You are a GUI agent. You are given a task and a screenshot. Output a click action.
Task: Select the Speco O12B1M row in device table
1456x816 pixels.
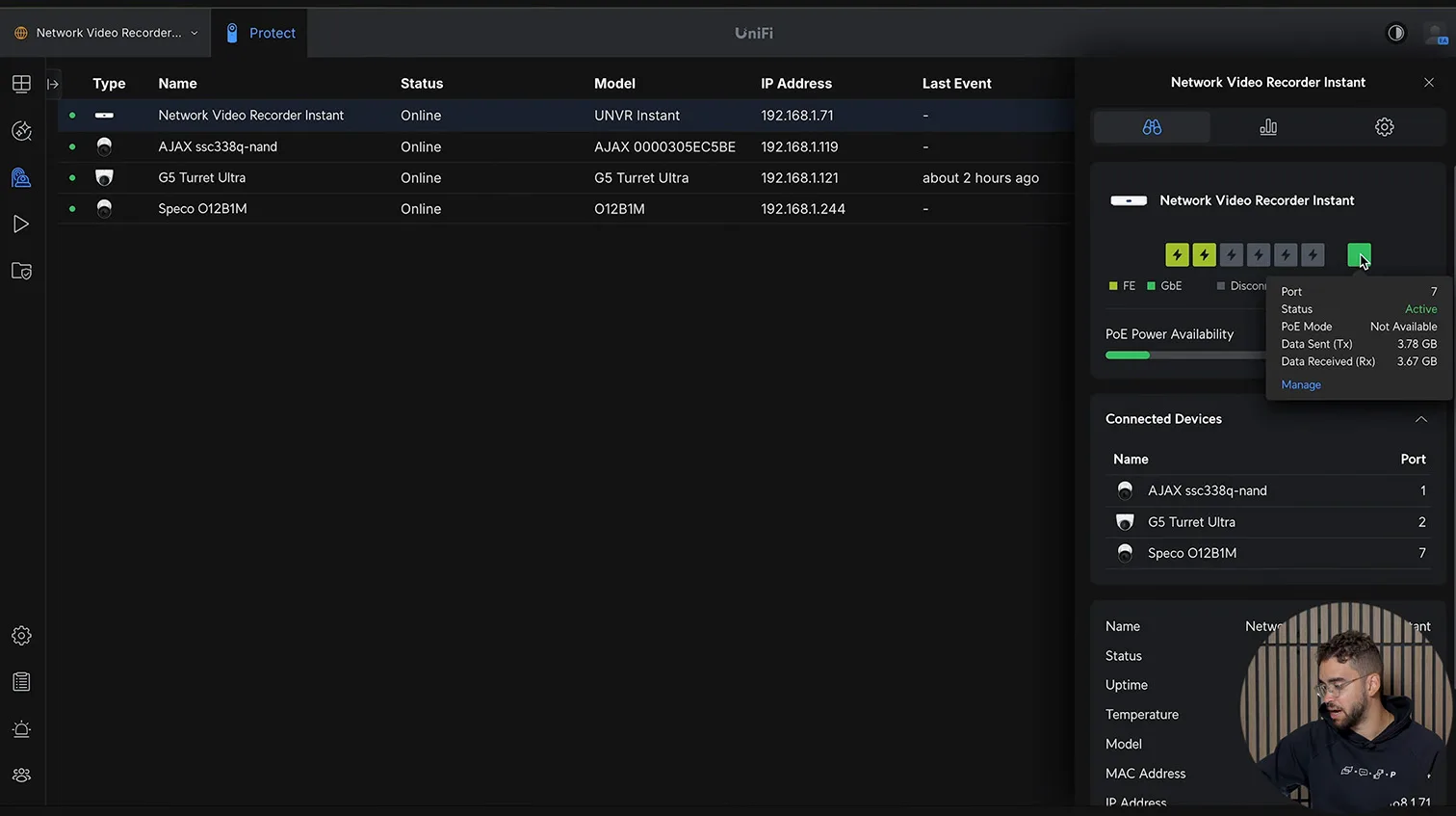[202, 209]
